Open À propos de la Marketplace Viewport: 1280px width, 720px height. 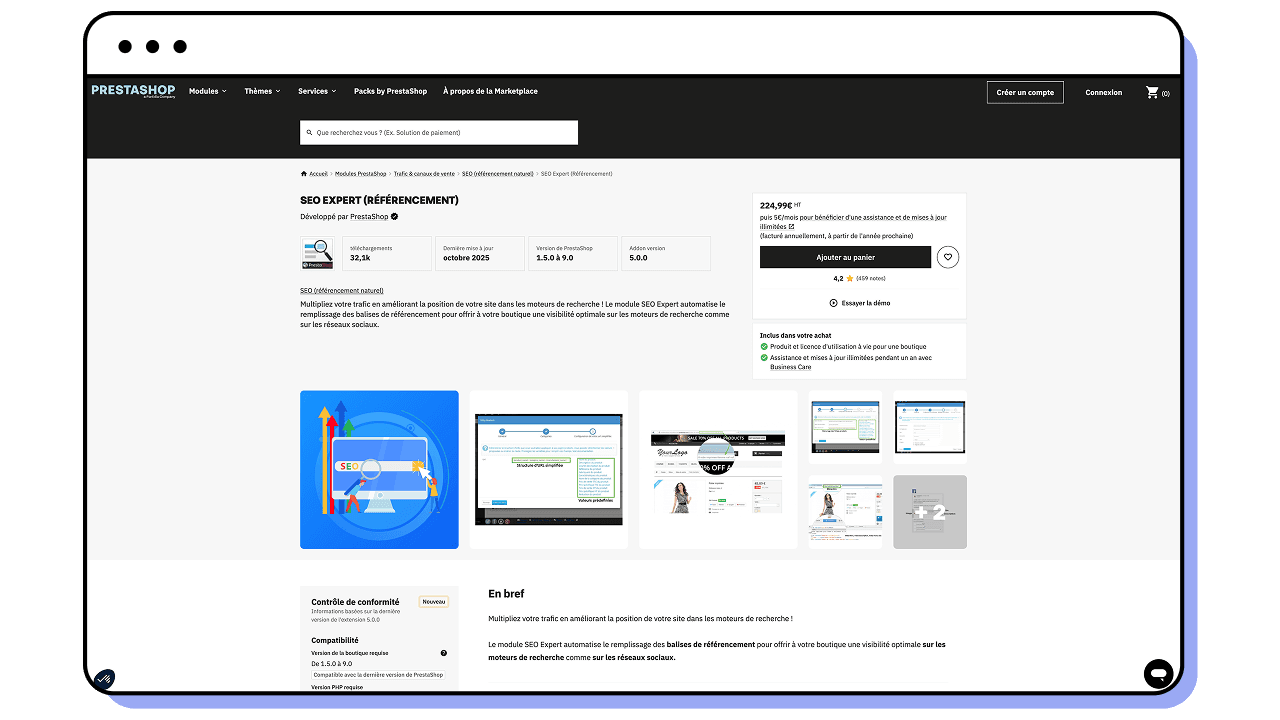[x=490, y=91]
